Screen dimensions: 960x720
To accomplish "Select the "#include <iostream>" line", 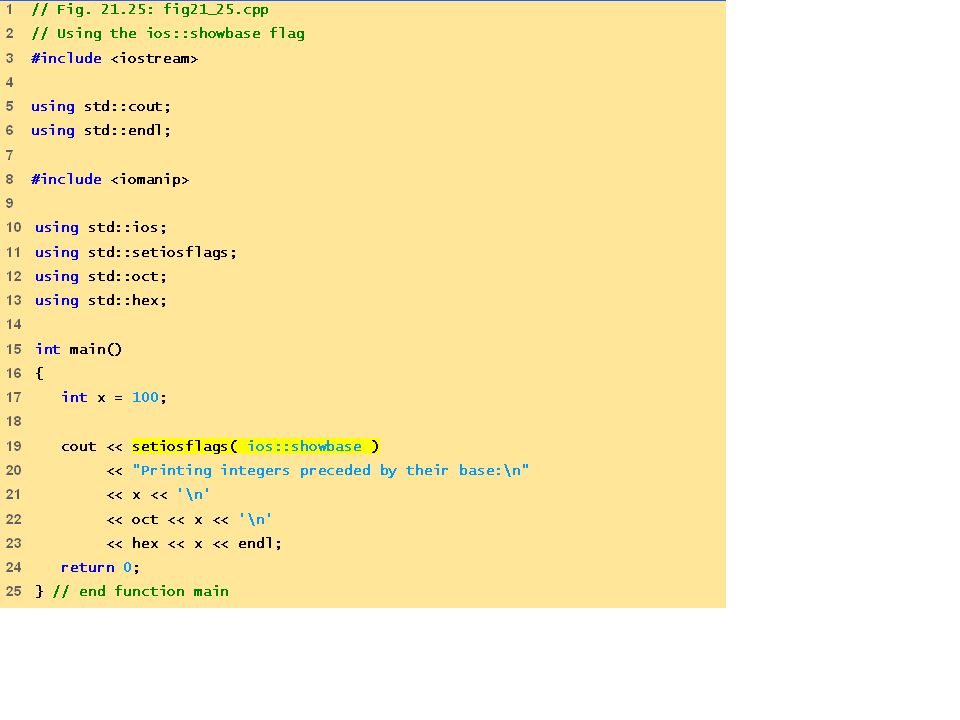I will pos(114,58).
